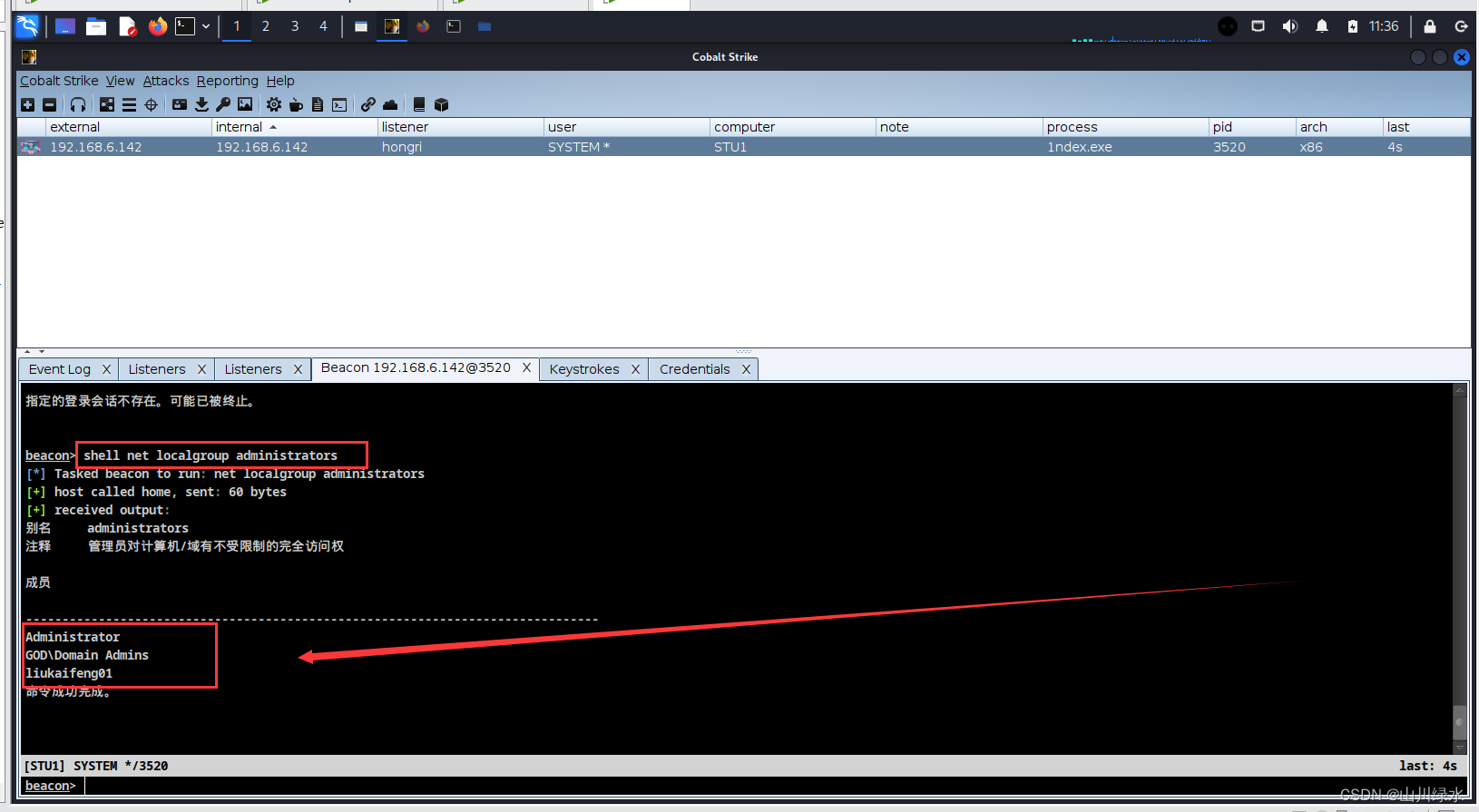Sort sessions by the computer column header
Screen dimensions: 1479x812
793,127
